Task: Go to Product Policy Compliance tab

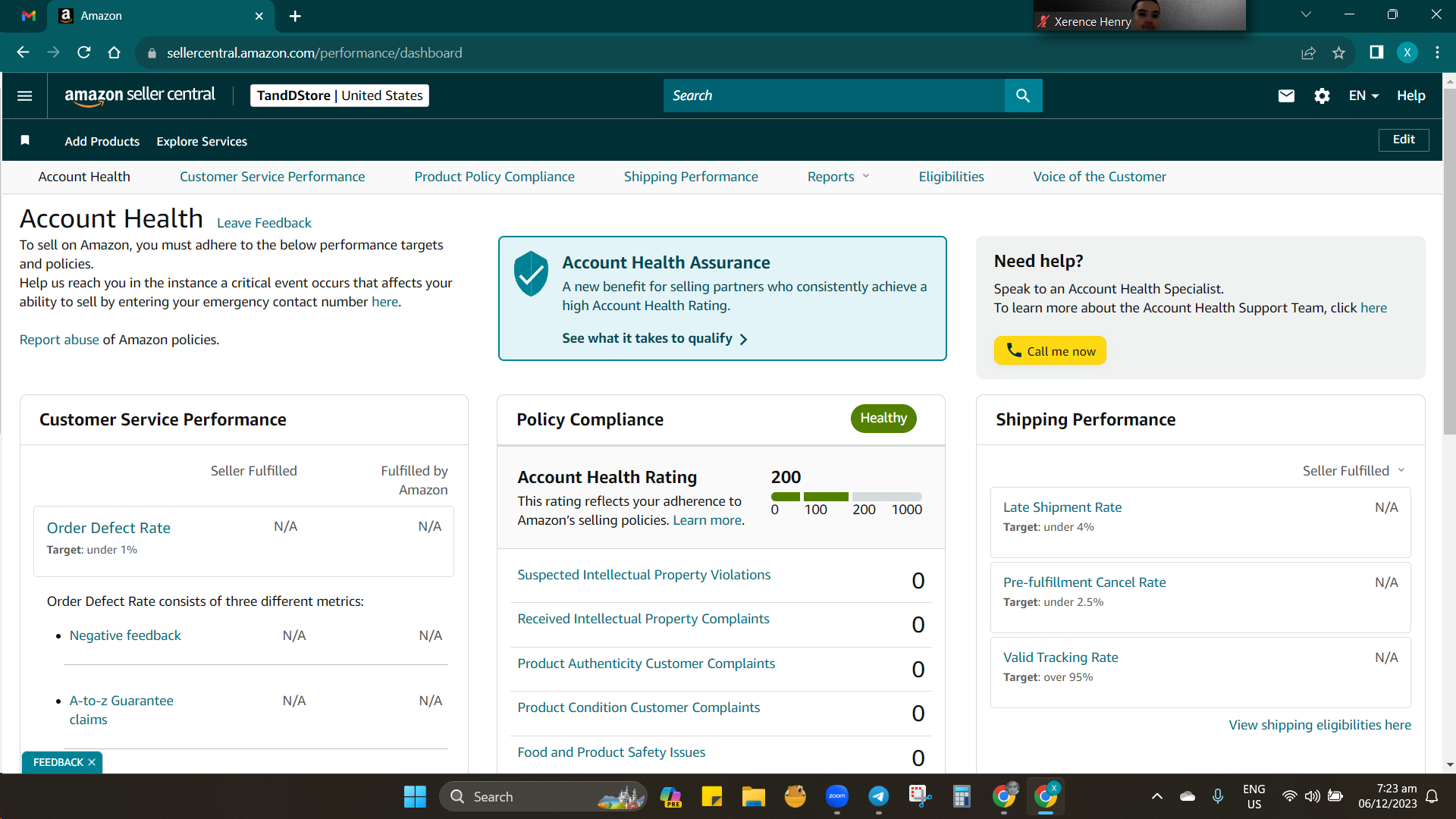Action: 494,177
